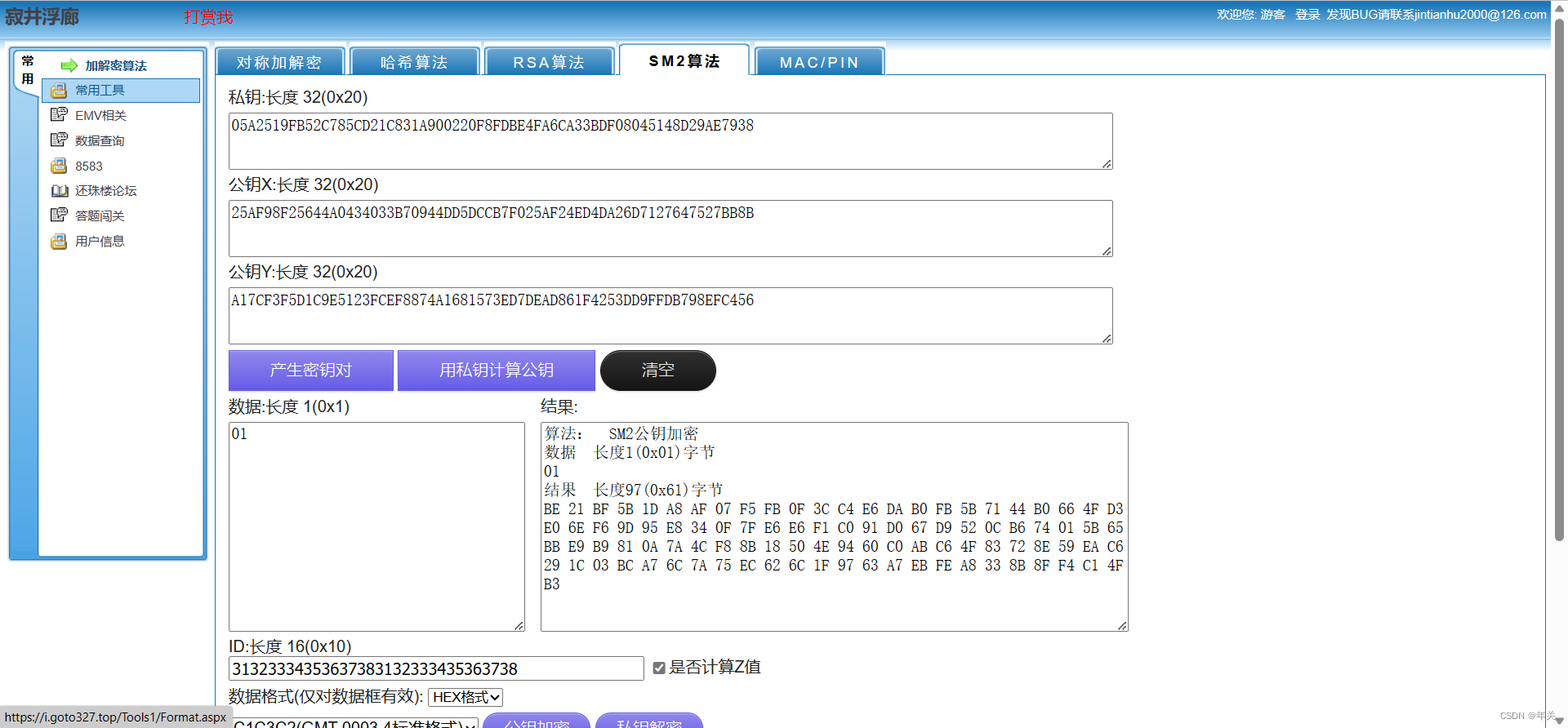Click the 公钥加密 button

537,721
